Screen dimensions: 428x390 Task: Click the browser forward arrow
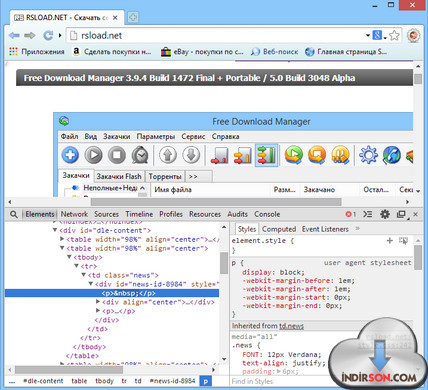coord(30,35)
